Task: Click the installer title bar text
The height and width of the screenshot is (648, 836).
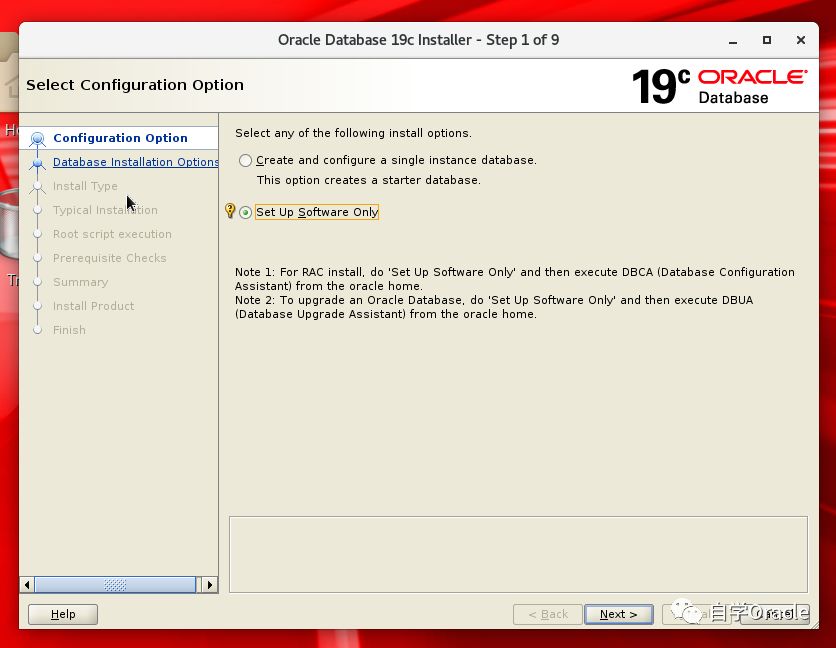Action: (419, 40)
